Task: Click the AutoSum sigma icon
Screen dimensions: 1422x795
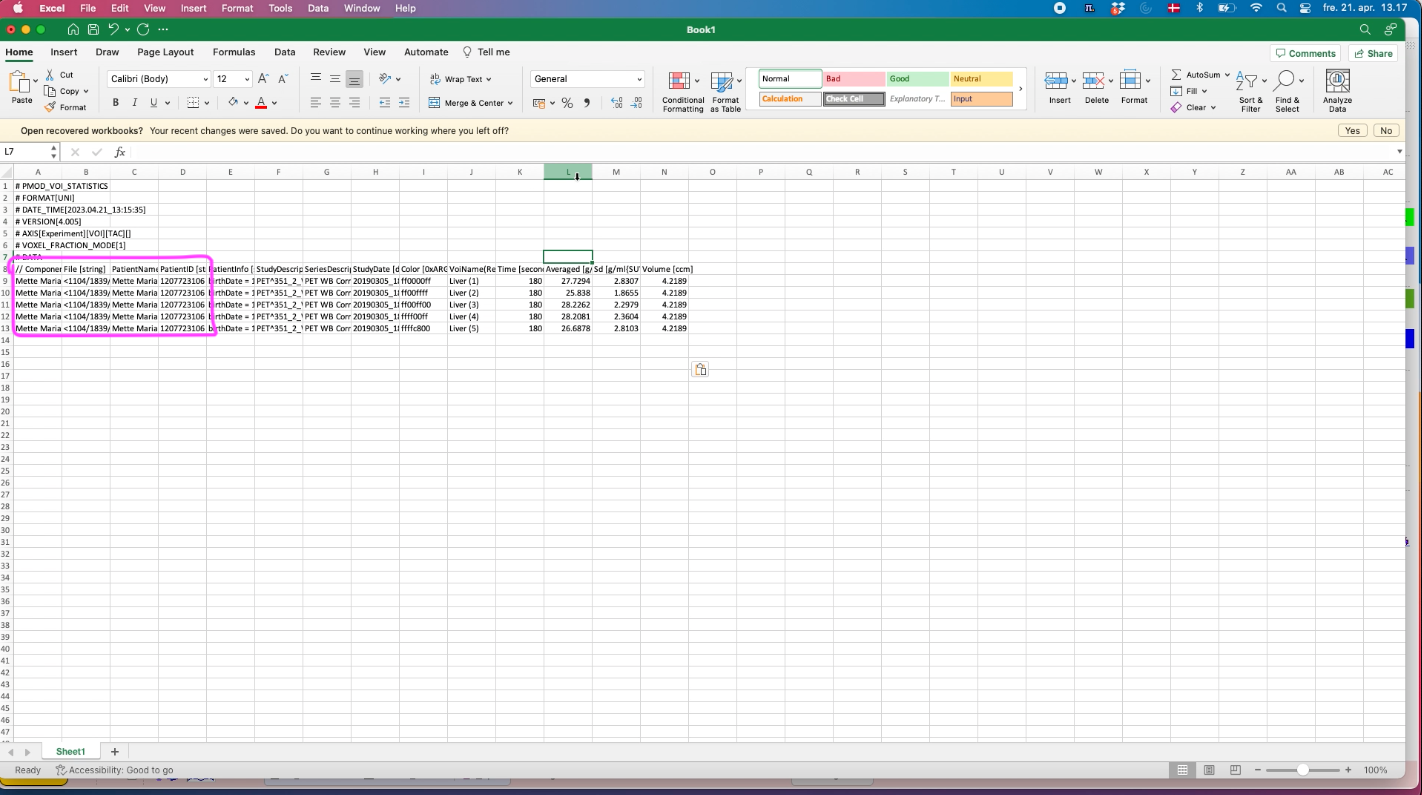Action: (x=1177, y=75)
